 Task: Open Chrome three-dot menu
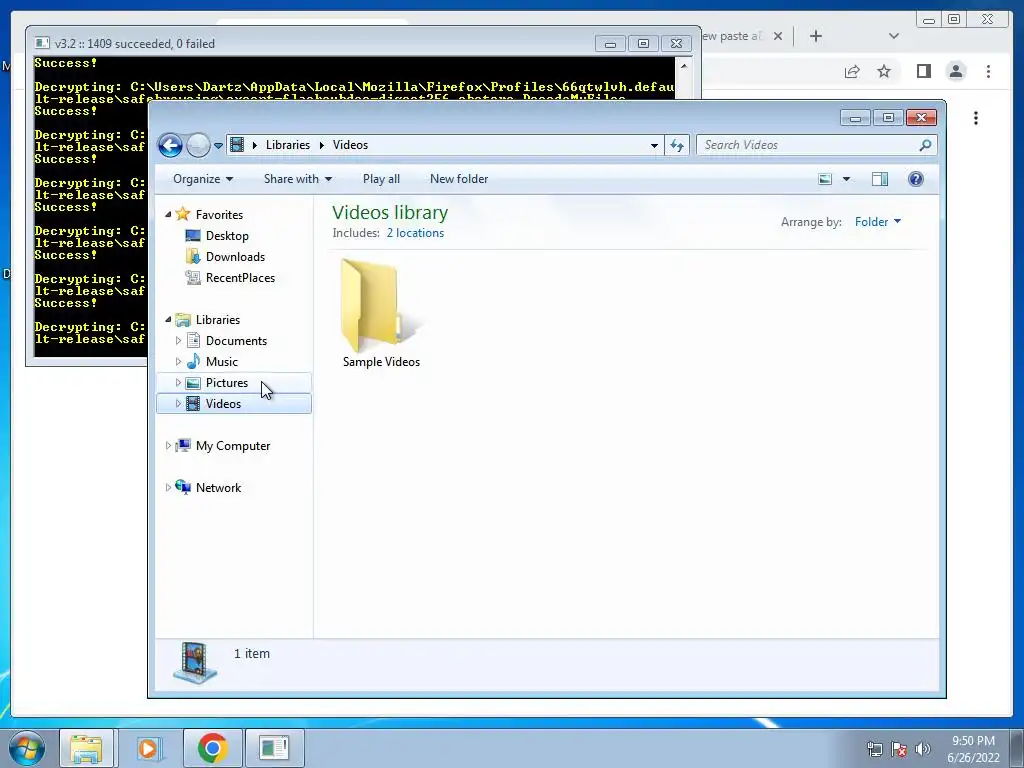click(x=988, y=71)
